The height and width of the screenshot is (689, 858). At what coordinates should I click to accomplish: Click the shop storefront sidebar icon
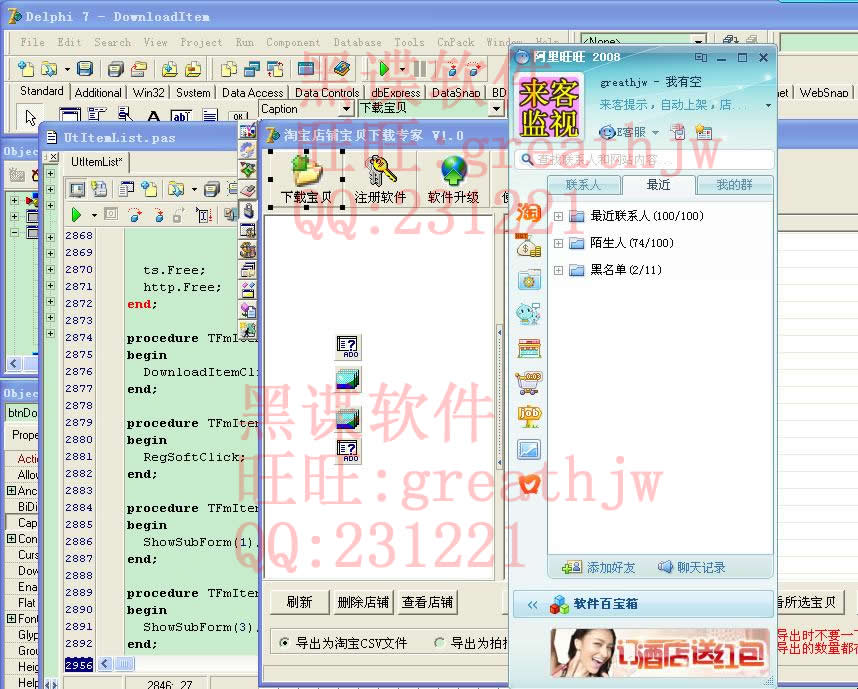tap(529, 348)
